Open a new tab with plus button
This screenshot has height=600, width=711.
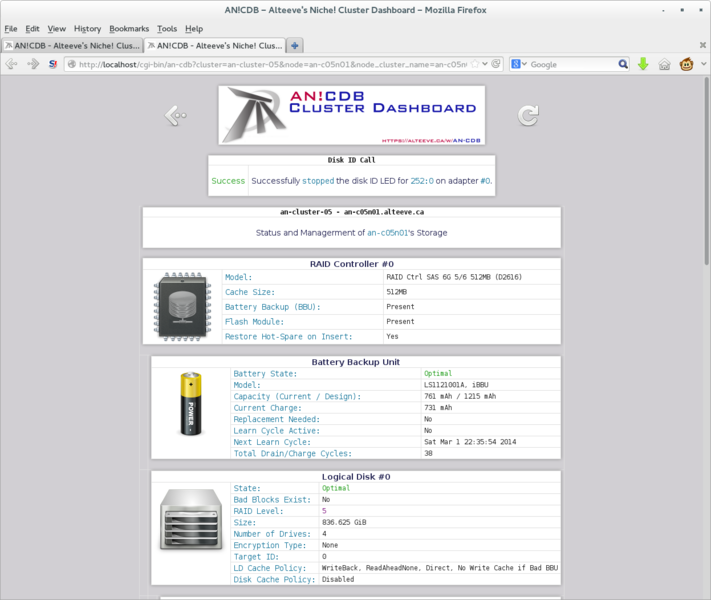296,46
